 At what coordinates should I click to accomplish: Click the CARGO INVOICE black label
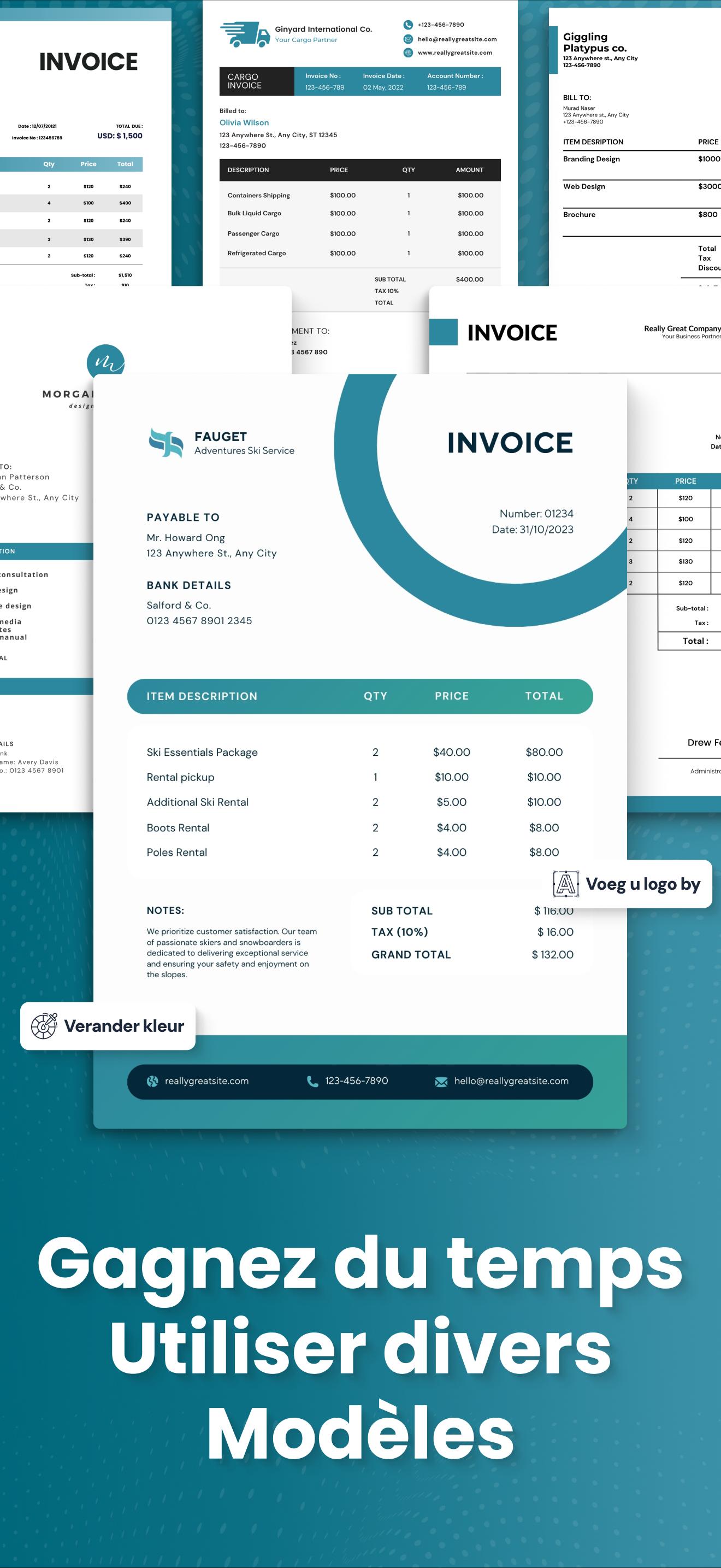point(257,81)
